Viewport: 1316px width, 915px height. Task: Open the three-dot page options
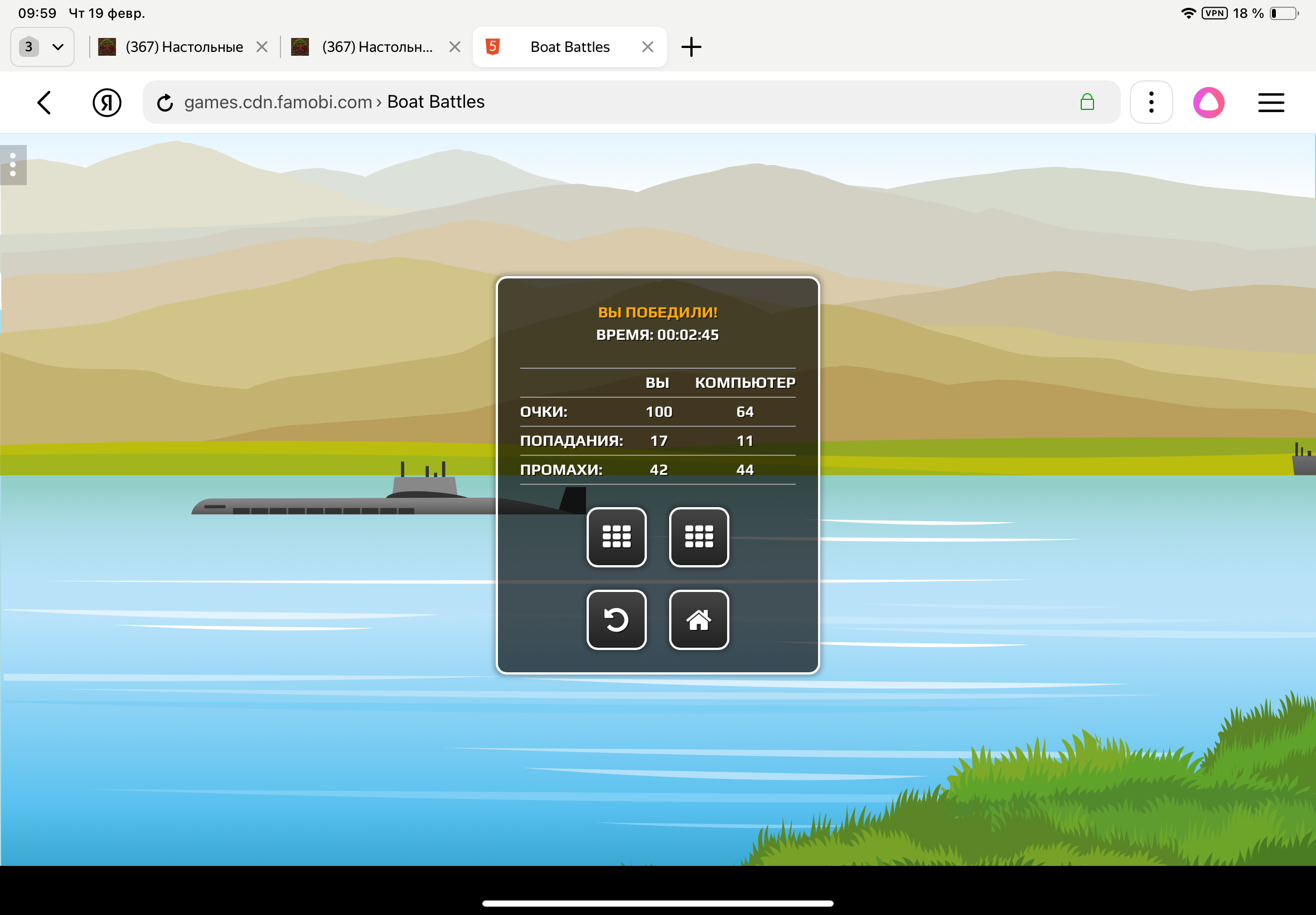(1151, 103)
